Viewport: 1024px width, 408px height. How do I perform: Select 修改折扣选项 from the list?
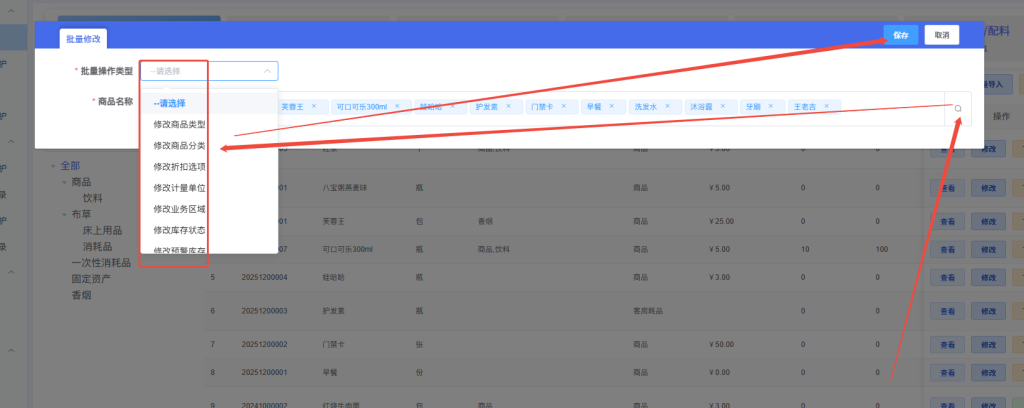click(209, 166)
